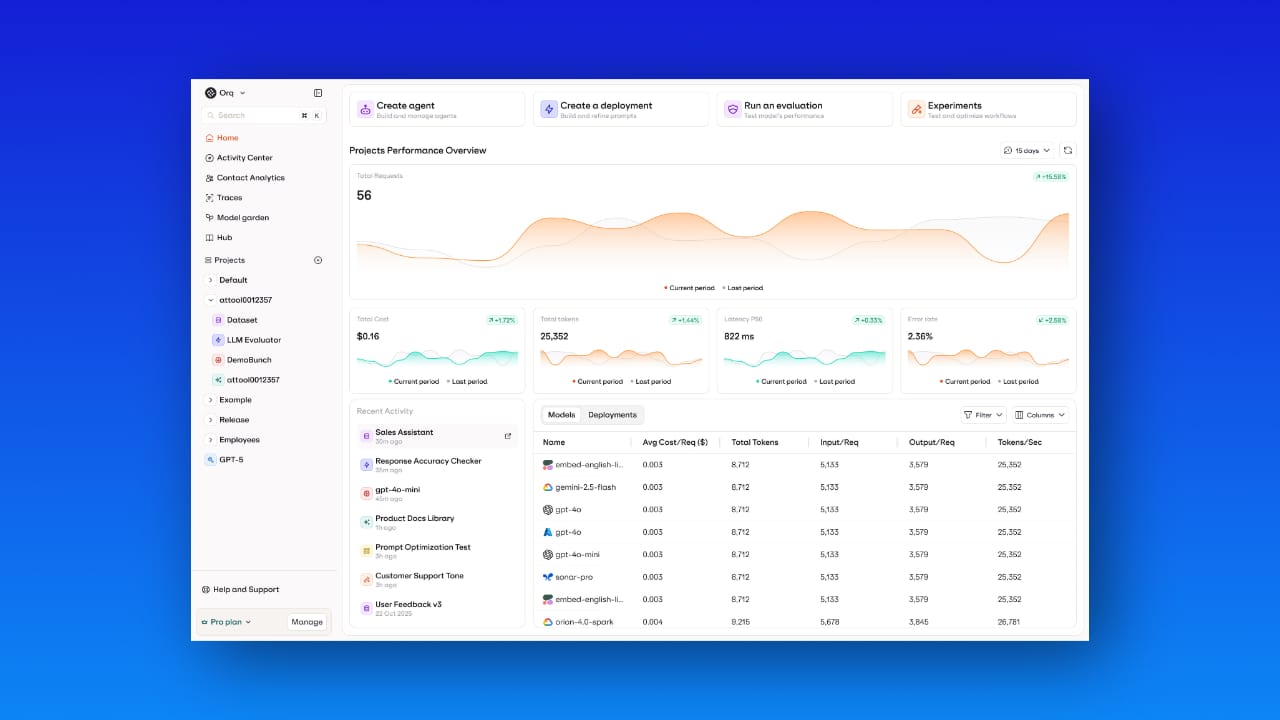Screen dimensions: 1280x720
Task: Open the Hub section
Action: coord(224,237)
